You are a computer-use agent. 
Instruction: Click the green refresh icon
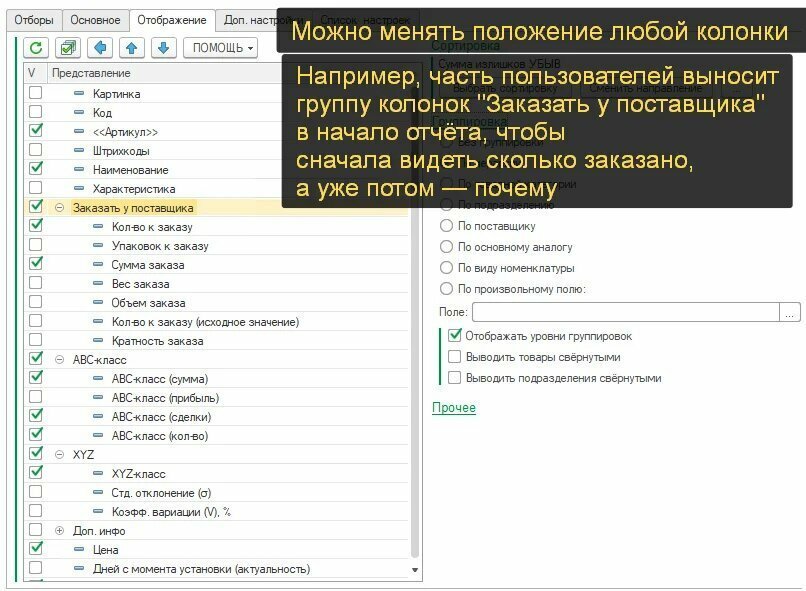pyautogui.click(x=36, y=48)
